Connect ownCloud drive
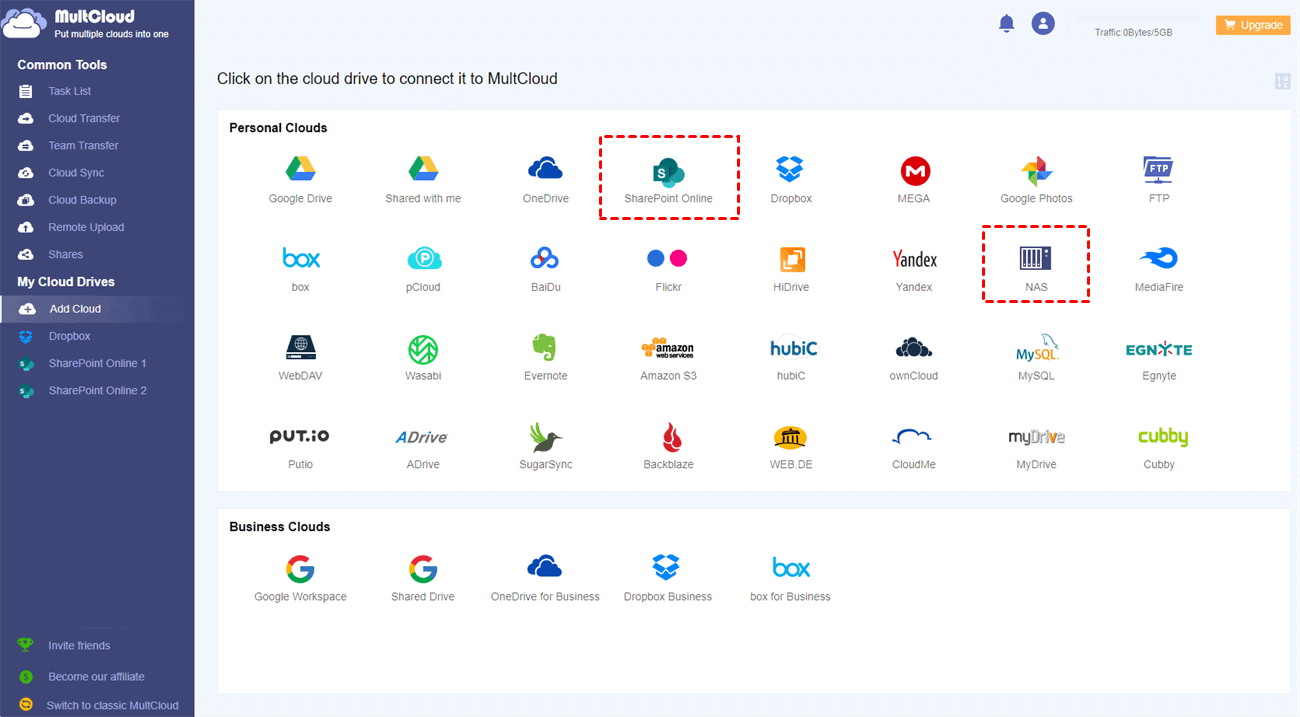Screen dimensions: 1300x717 point(914,347)
